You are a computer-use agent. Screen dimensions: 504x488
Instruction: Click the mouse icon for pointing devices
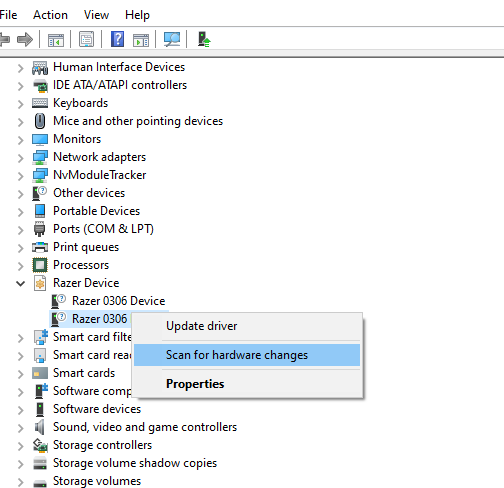point(40,121)
